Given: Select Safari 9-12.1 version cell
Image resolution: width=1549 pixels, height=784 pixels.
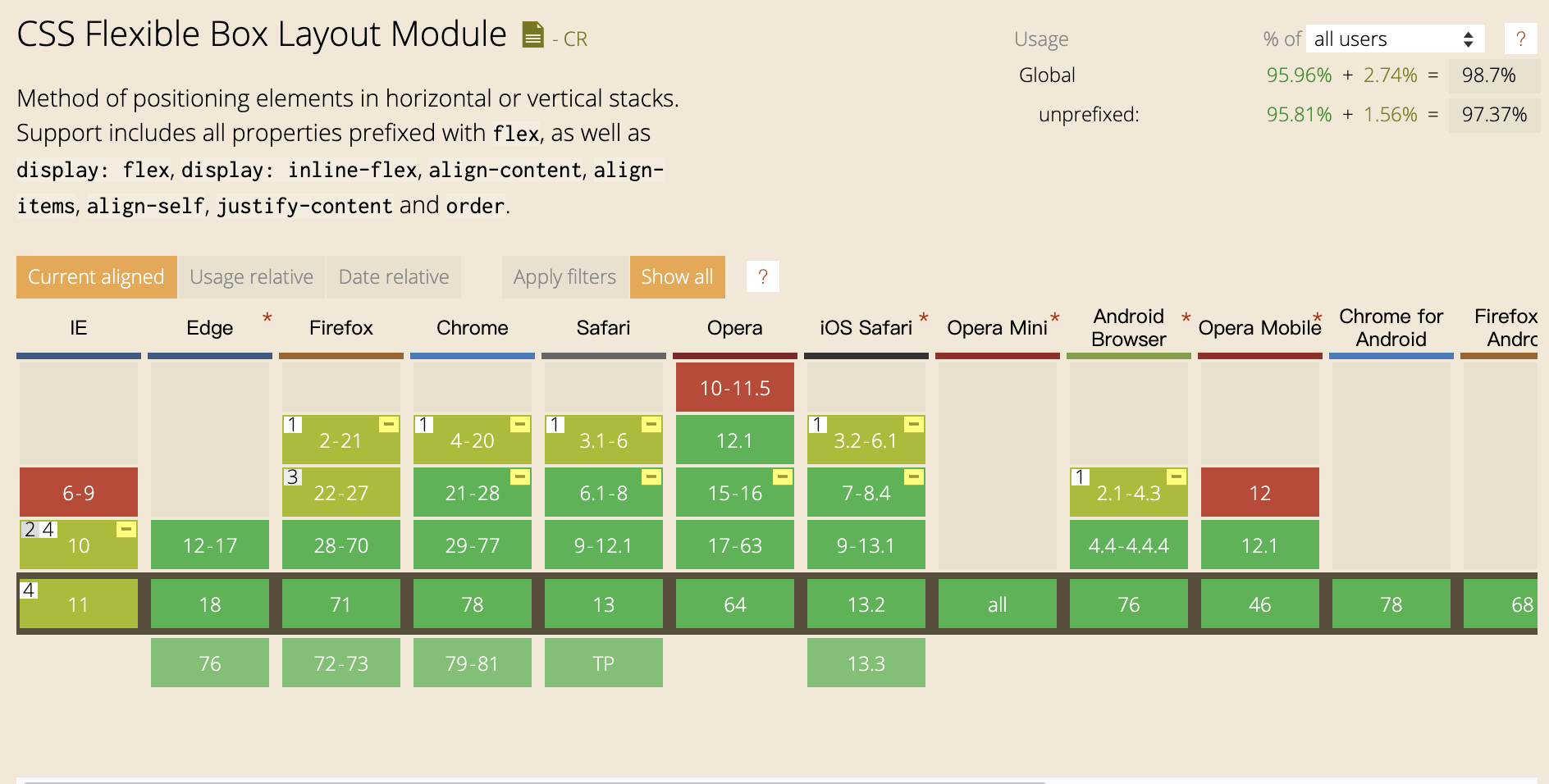Looking at the screenshot, I should 604,545.
